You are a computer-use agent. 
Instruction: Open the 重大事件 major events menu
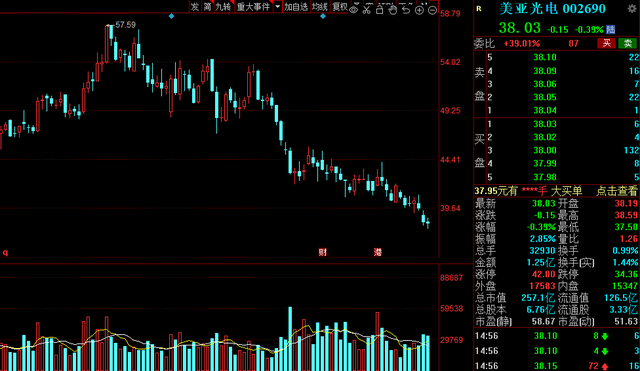click(253, 7)
